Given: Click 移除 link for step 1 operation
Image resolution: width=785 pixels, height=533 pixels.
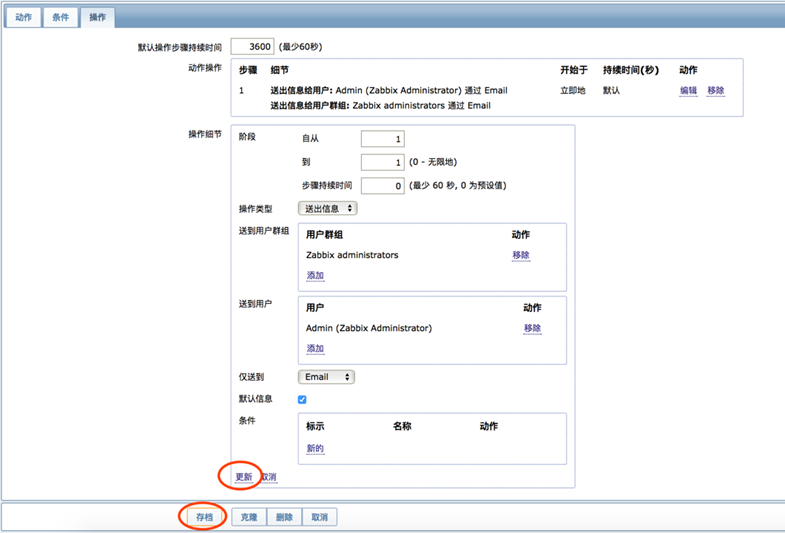Looking at the screenshot, I should [716, 91].
